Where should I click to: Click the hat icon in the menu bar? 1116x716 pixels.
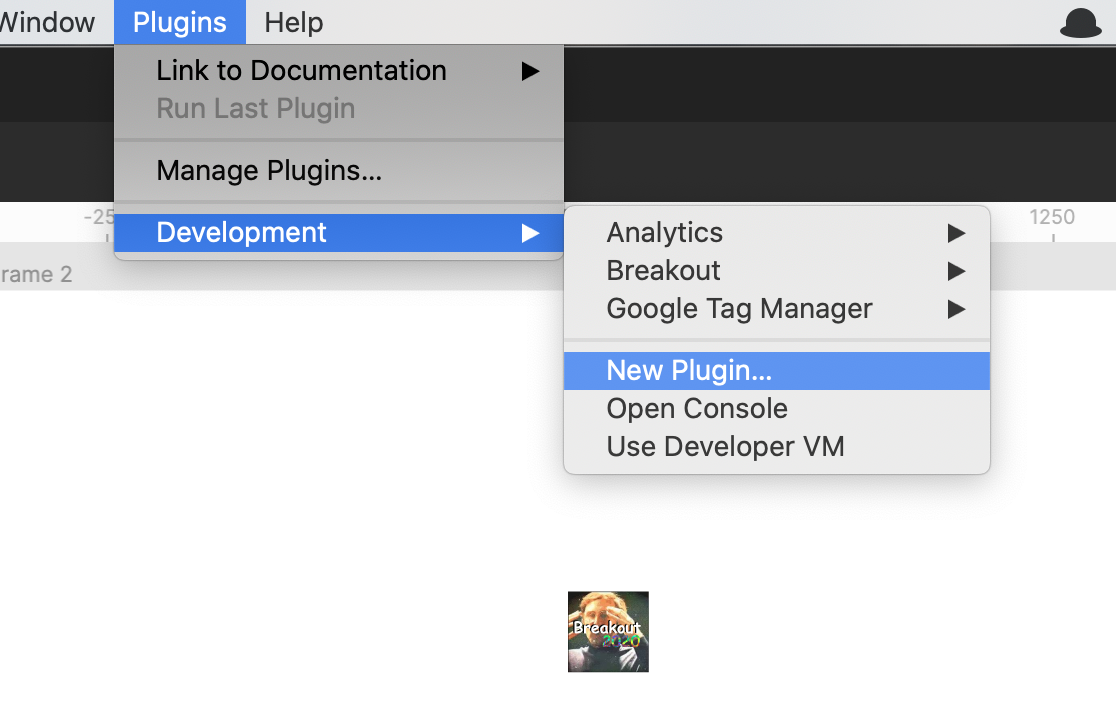click(x=1080, y=23)
